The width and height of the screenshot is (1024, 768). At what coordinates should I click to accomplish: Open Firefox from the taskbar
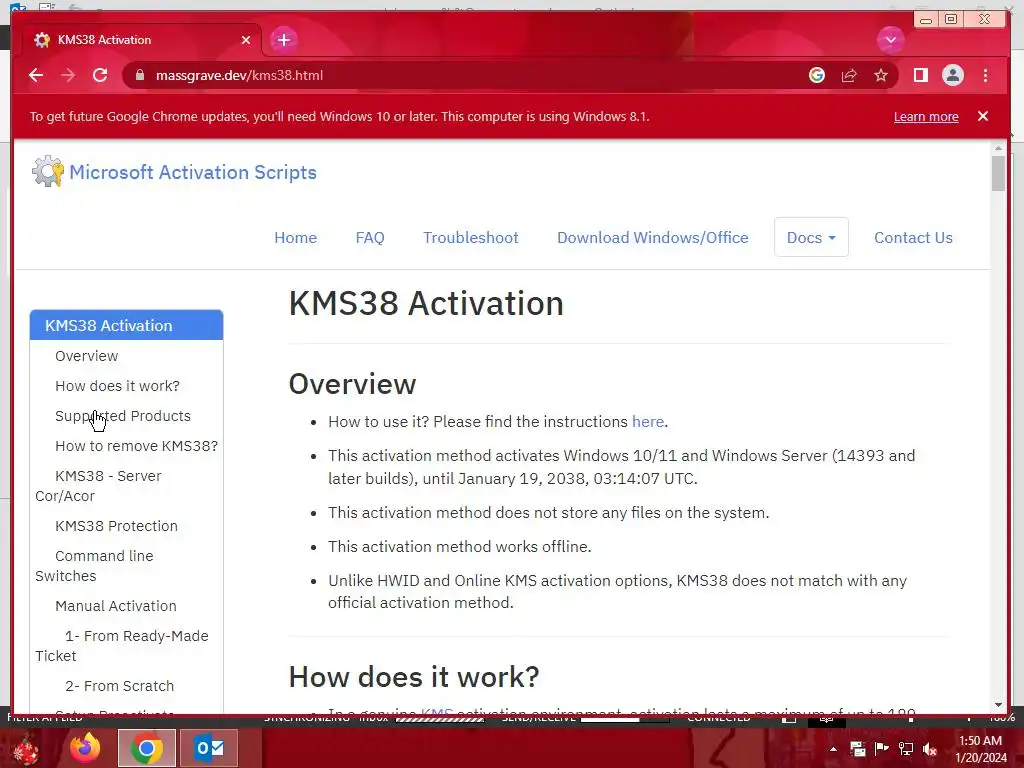(86, 748)
